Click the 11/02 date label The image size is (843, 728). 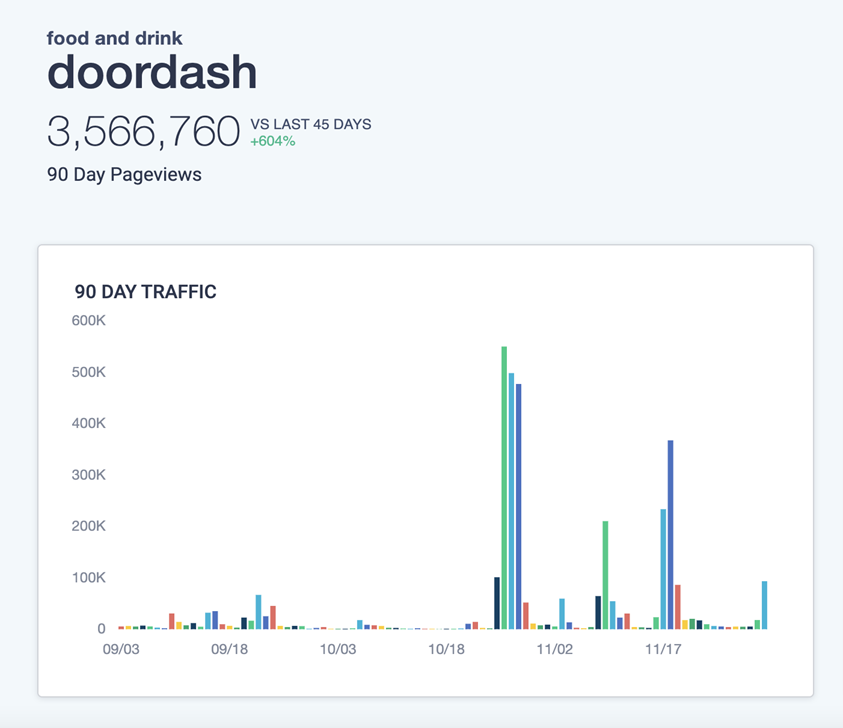click(x=554, y=649)
